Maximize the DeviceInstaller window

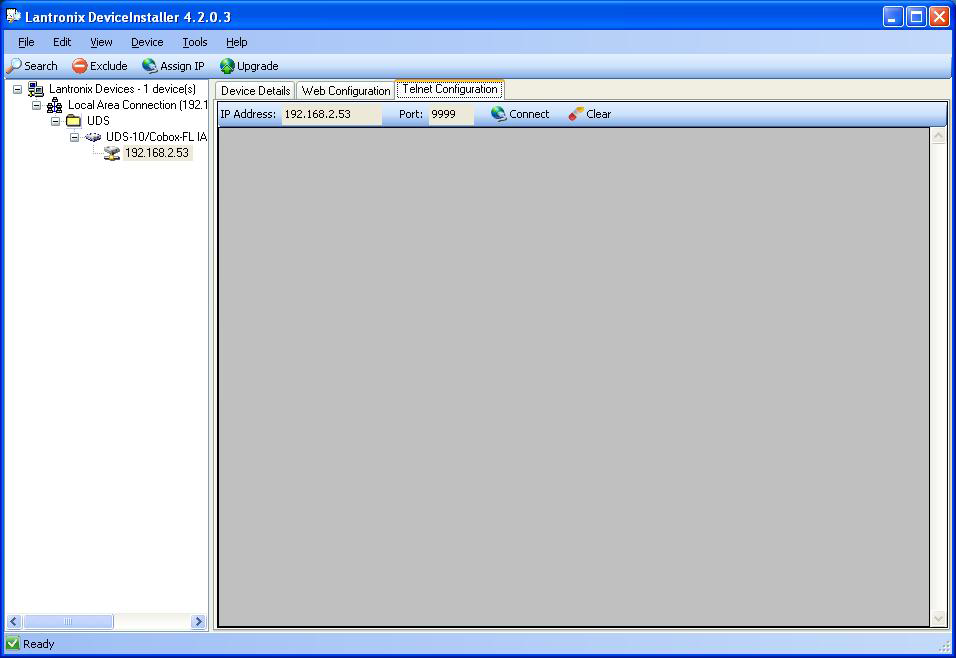[x=916, y=16]
